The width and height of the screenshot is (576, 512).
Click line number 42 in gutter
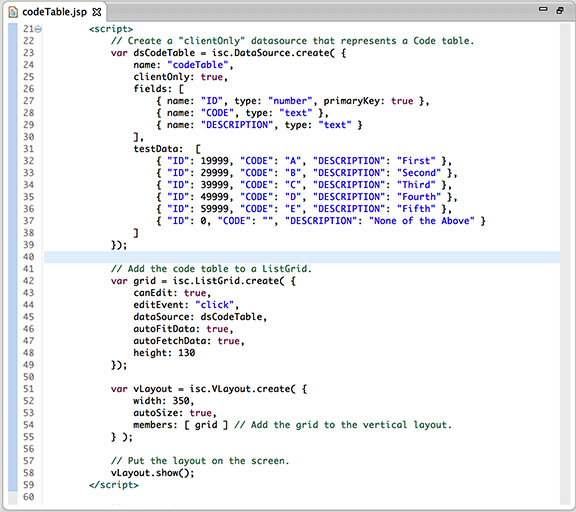(x=29, y=281)
